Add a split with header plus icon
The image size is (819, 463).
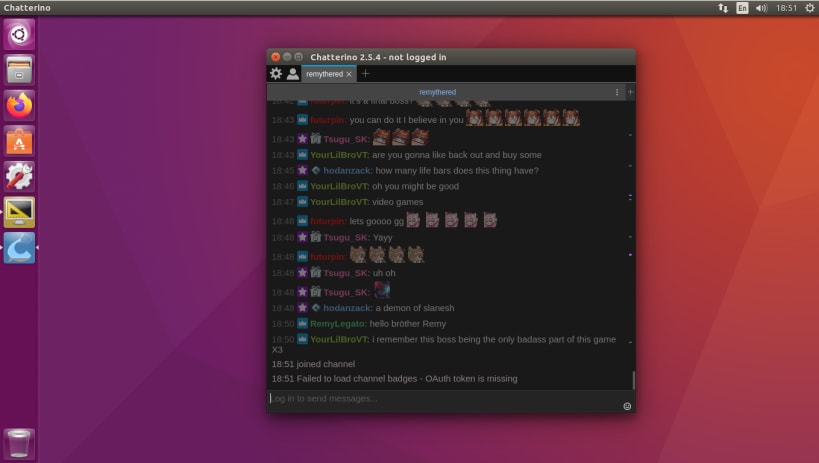[630, 92]
